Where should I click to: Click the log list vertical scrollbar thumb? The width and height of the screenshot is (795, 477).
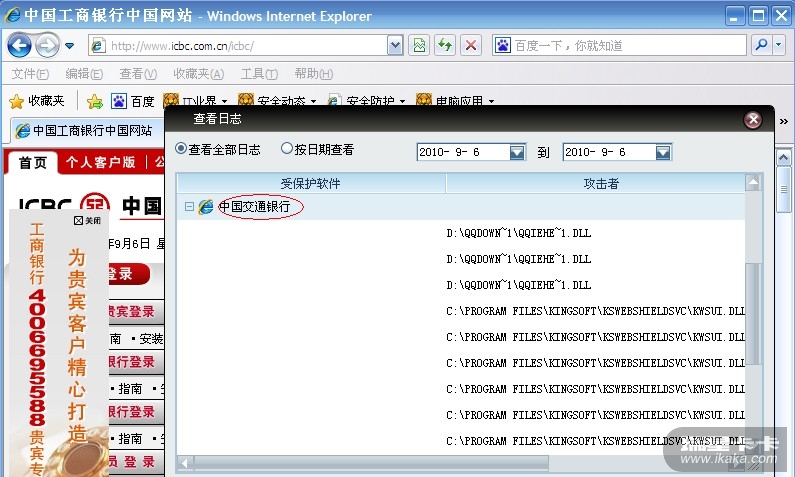753,314
